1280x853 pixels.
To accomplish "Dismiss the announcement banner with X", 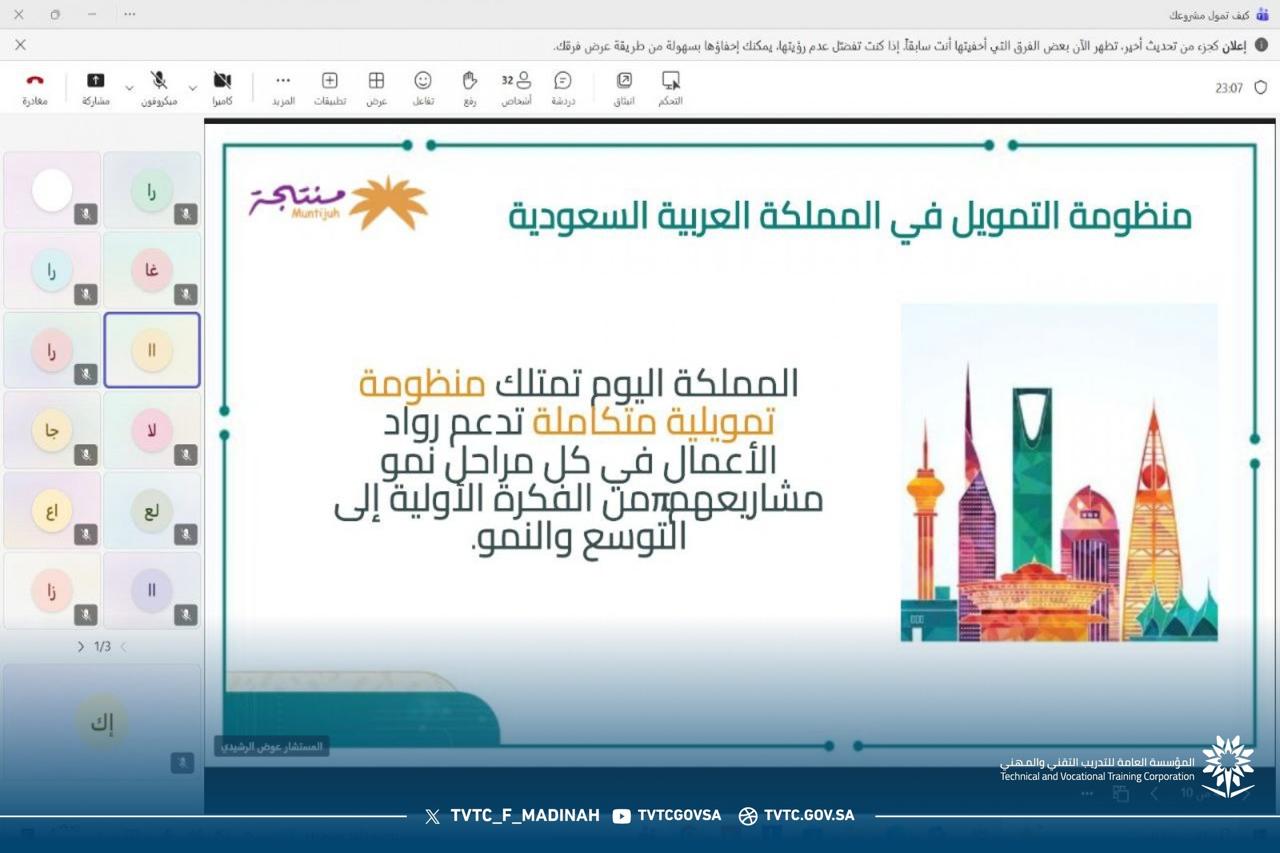I will [x=20, y=45].
